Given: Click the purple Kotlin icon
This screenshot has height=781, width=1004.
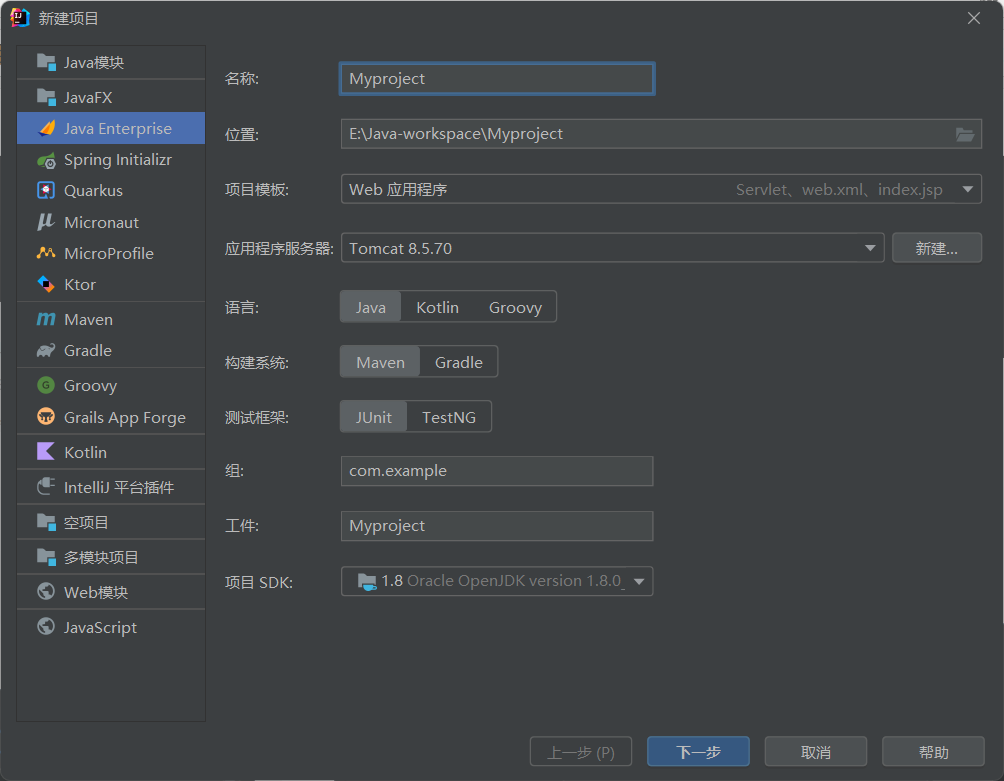Looking at the screenshot, I should click(x=46, y=451).
